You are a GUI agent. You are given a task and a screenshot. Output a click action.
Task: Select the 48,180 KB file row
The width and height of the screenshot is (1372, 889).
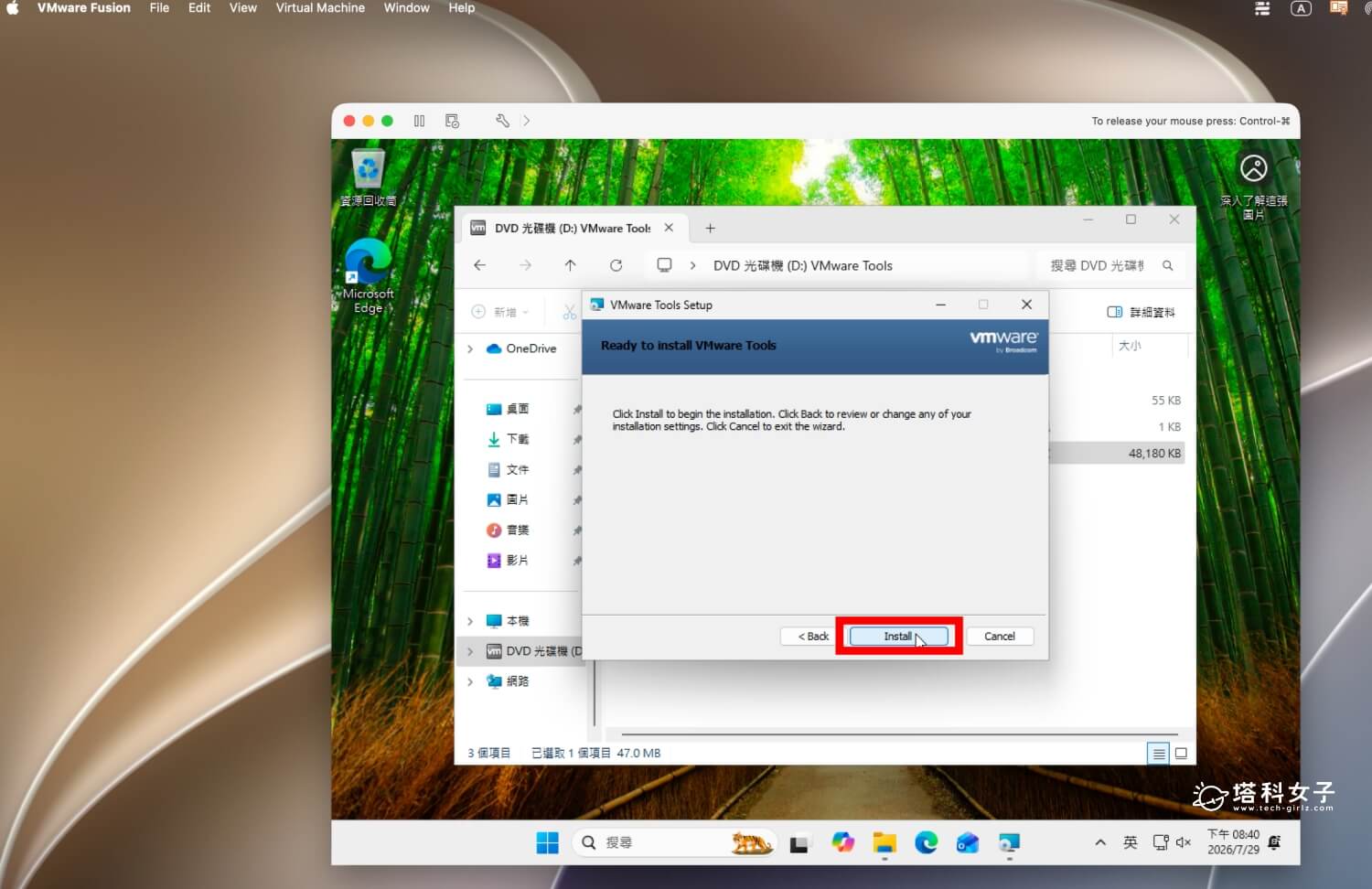pyautogui.click(x=1116, y=453)
